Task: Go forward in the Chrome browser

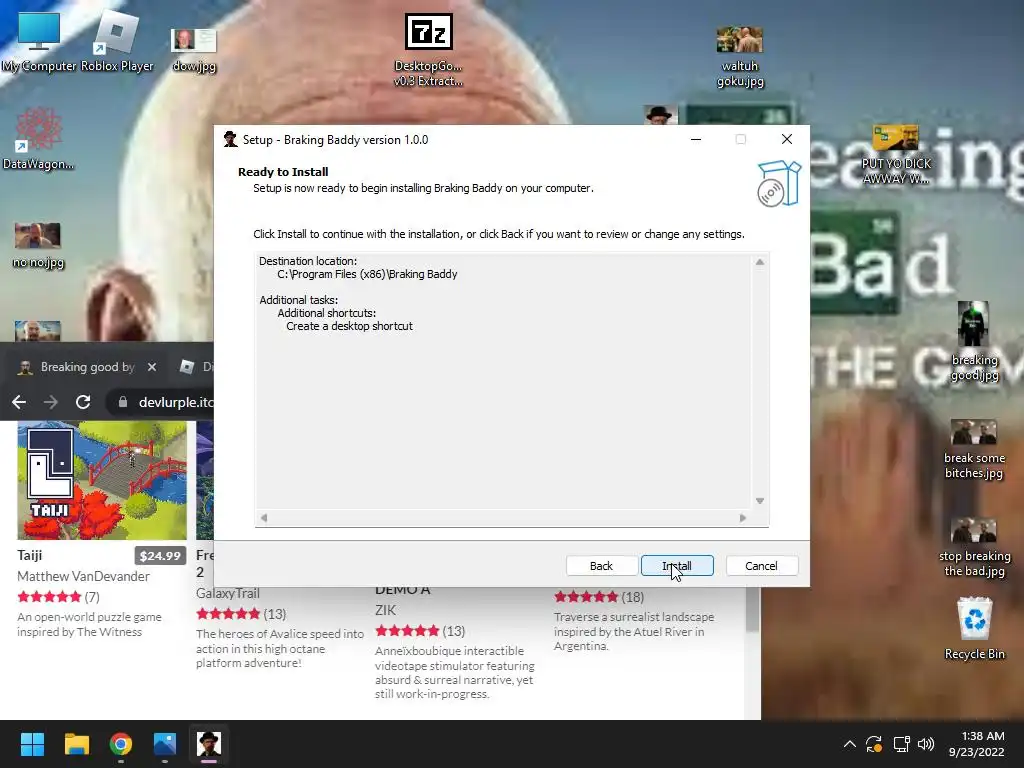Action: tap(50, 402)
